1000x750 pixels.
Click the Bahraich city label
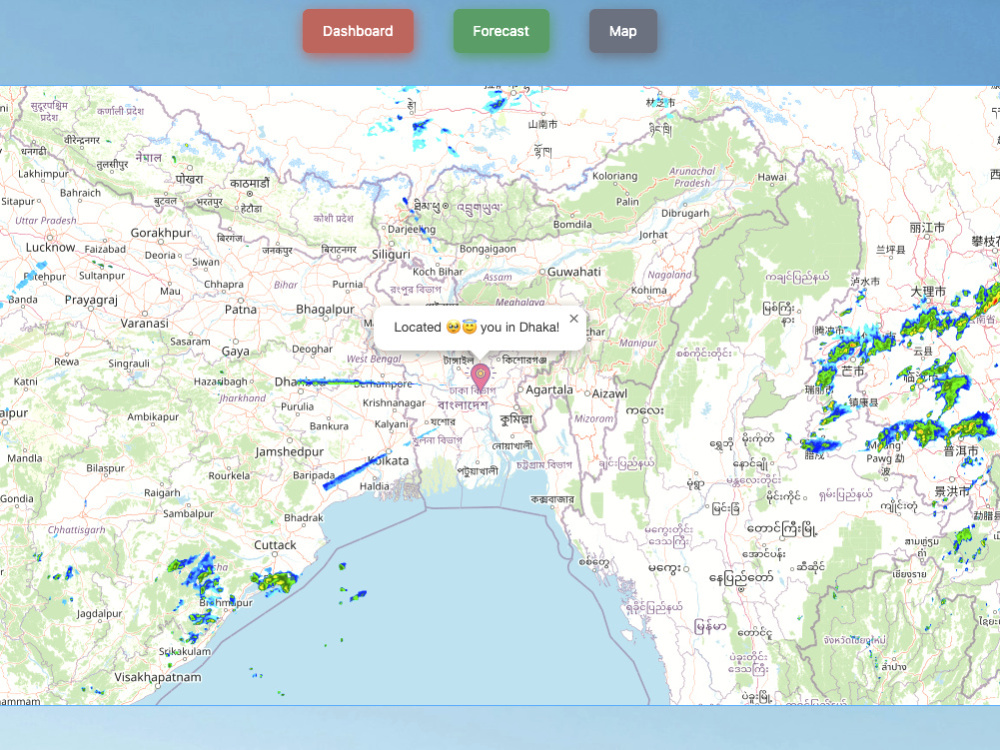coord(80,193)
